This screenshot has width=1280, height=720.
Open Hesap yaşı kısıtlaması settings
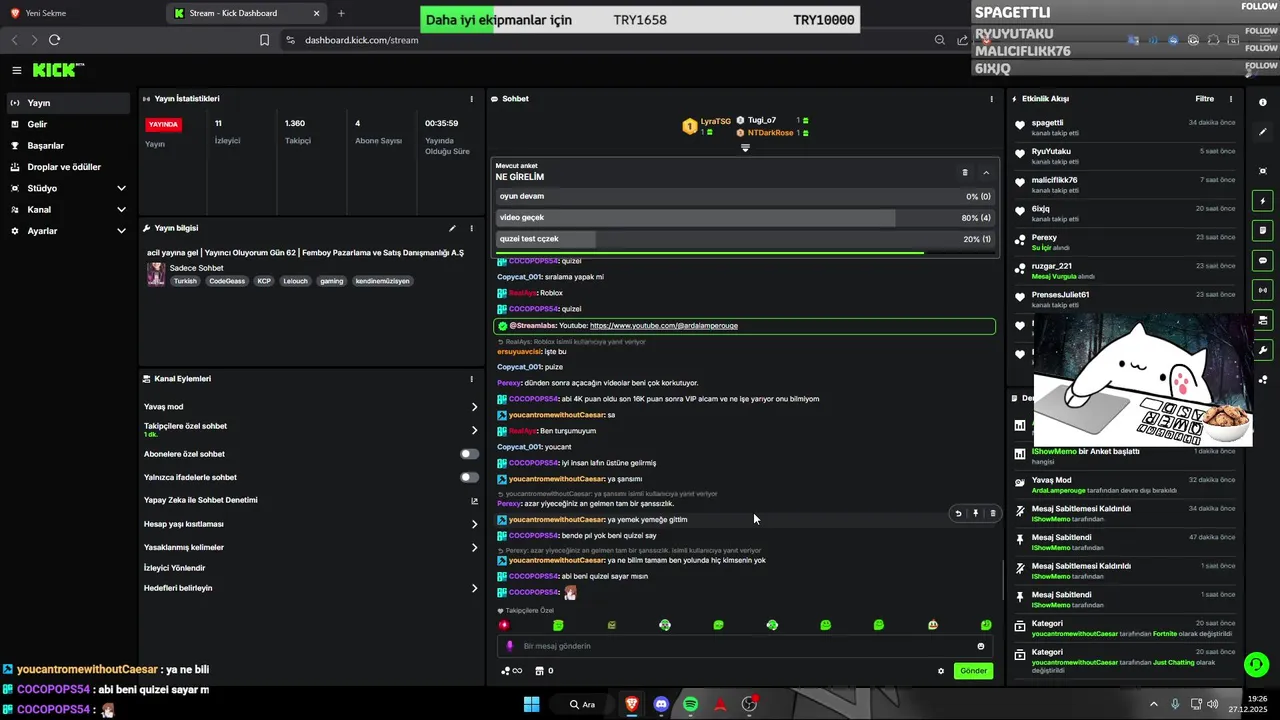coord(311,524)
